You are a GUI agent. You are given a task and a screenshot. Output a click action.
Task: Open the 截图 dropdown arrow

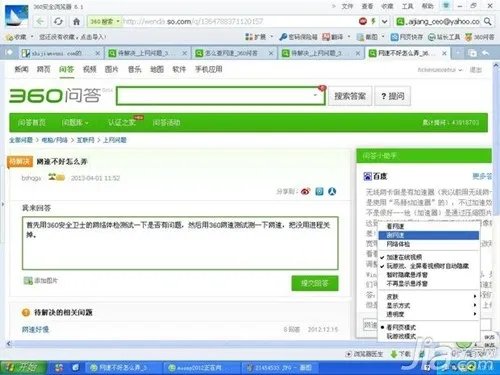383,36
